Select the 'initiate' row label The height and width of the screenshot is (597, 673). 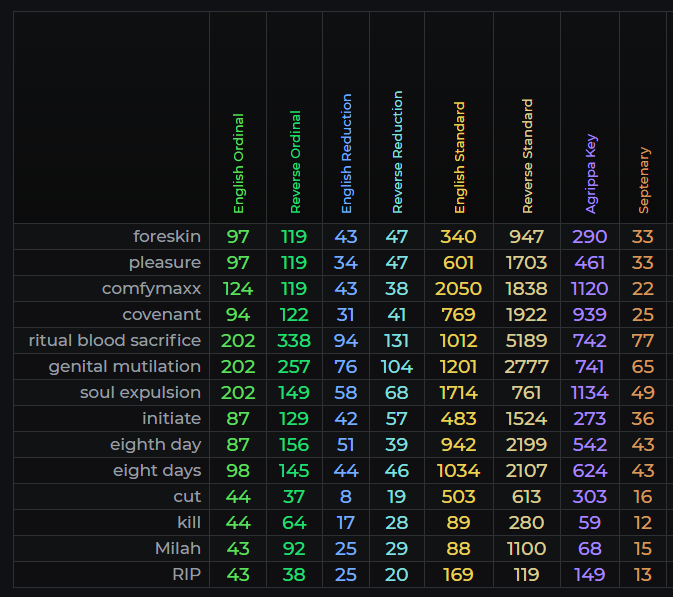pyautogui.click(x=172, y=418)
